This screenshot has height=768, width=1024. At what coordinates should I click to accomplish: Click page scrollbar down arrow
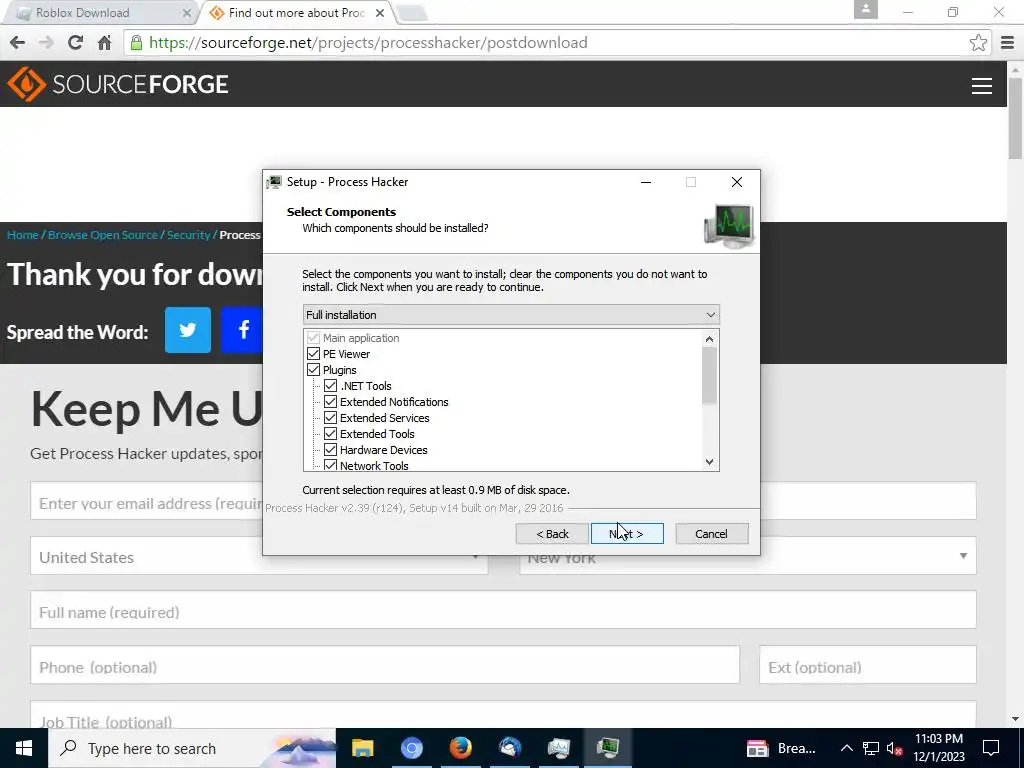point(1016,720)
